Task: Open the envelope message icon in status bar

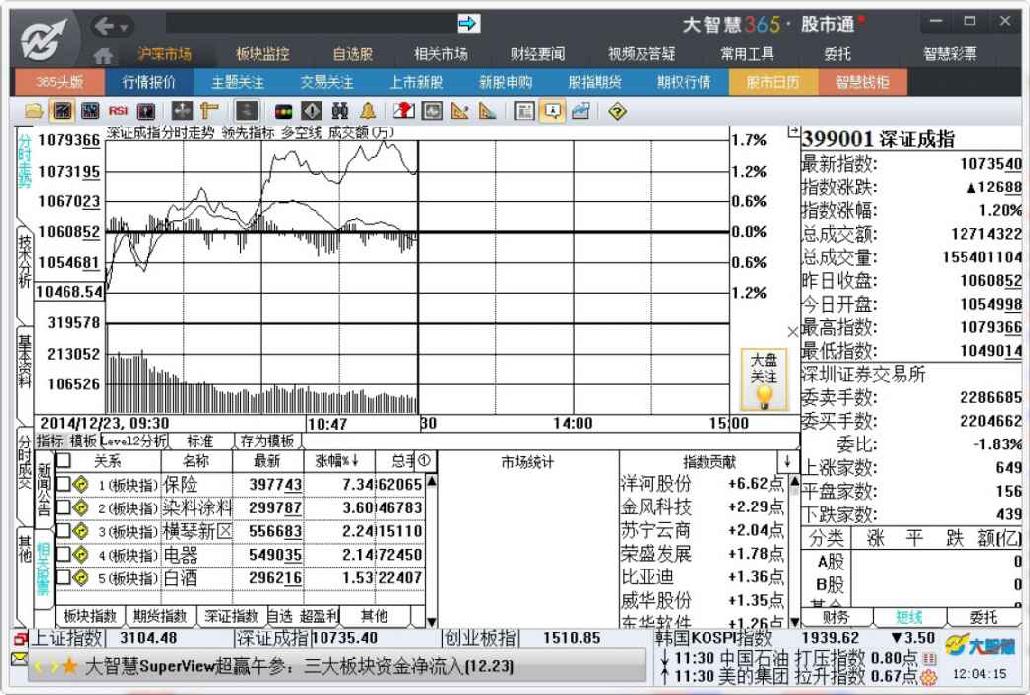Action: coord(20,657)
